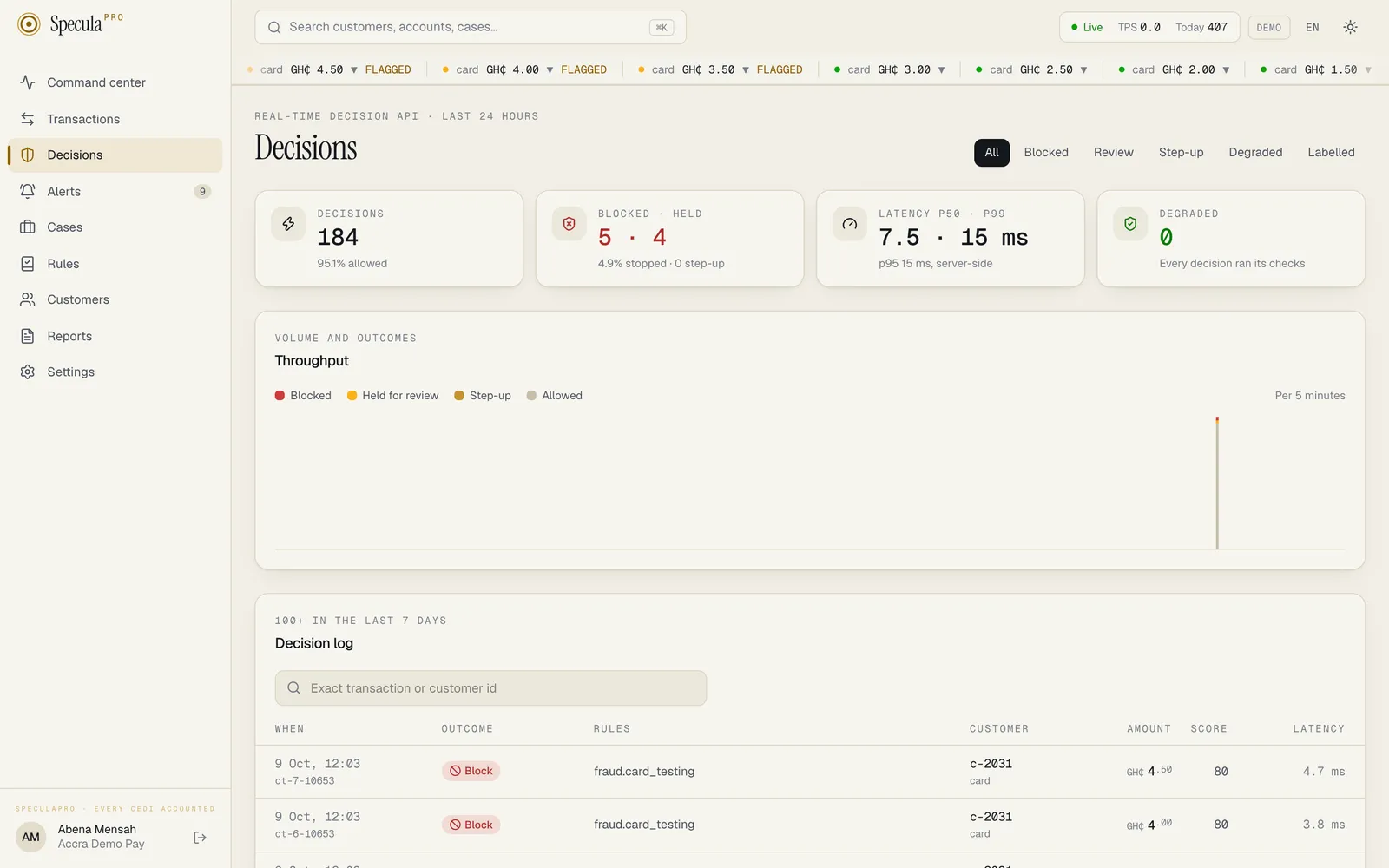Click the lightning icon on Decisions card

coord(288,224)
